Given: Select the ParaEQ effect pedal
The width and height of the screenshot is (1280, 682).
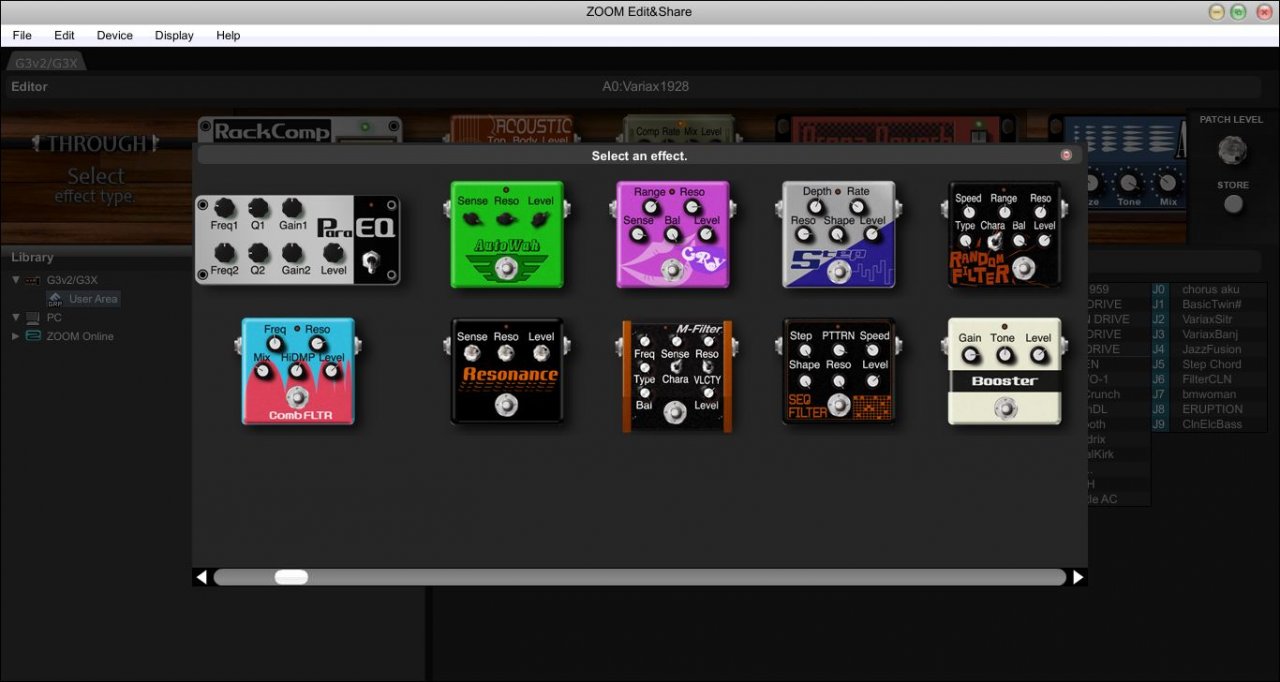Looking at the screenshot, I should (x=298, y=241).
